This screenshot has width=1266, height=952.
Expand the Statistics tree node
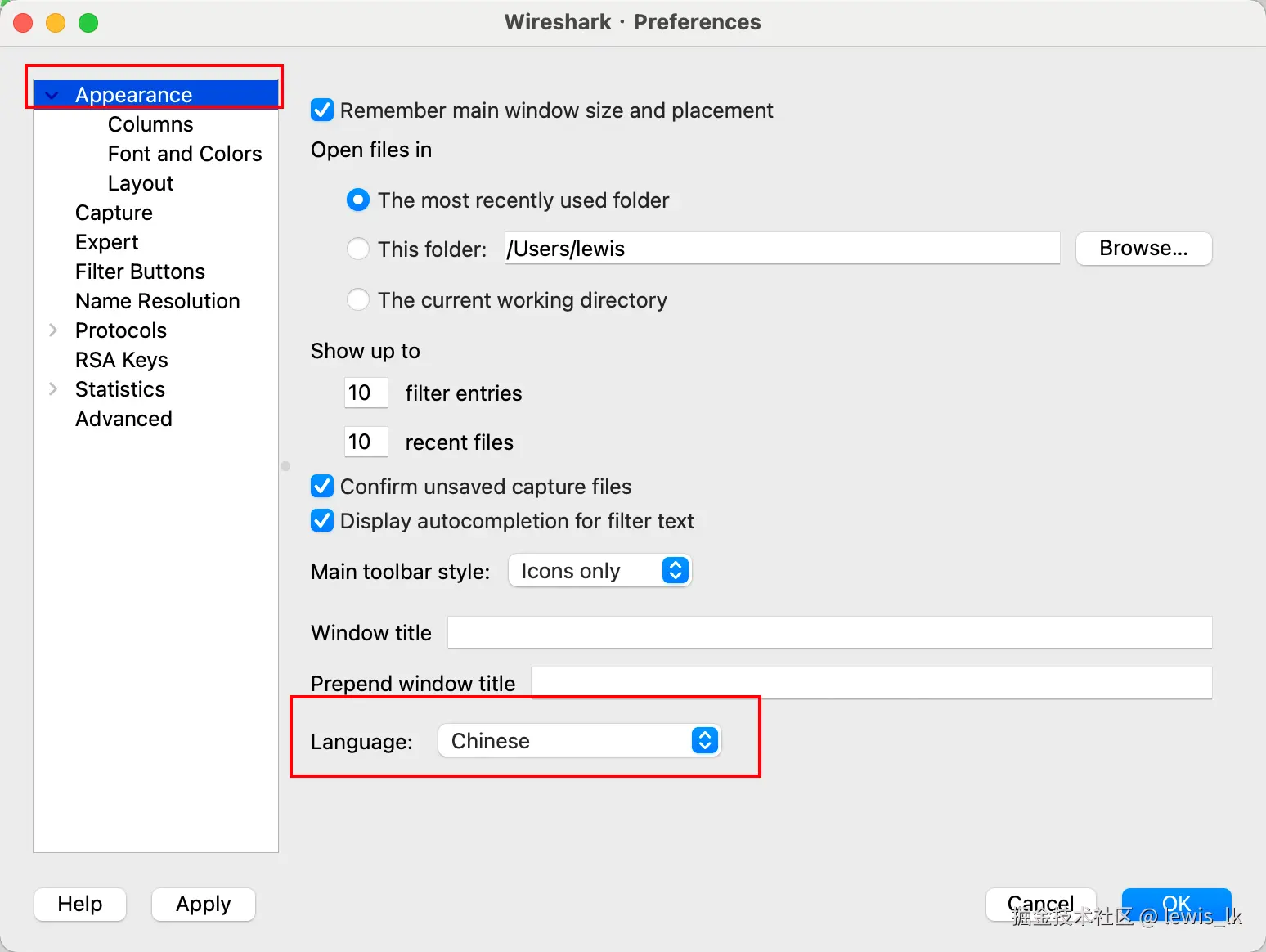[x=53, y=389]
